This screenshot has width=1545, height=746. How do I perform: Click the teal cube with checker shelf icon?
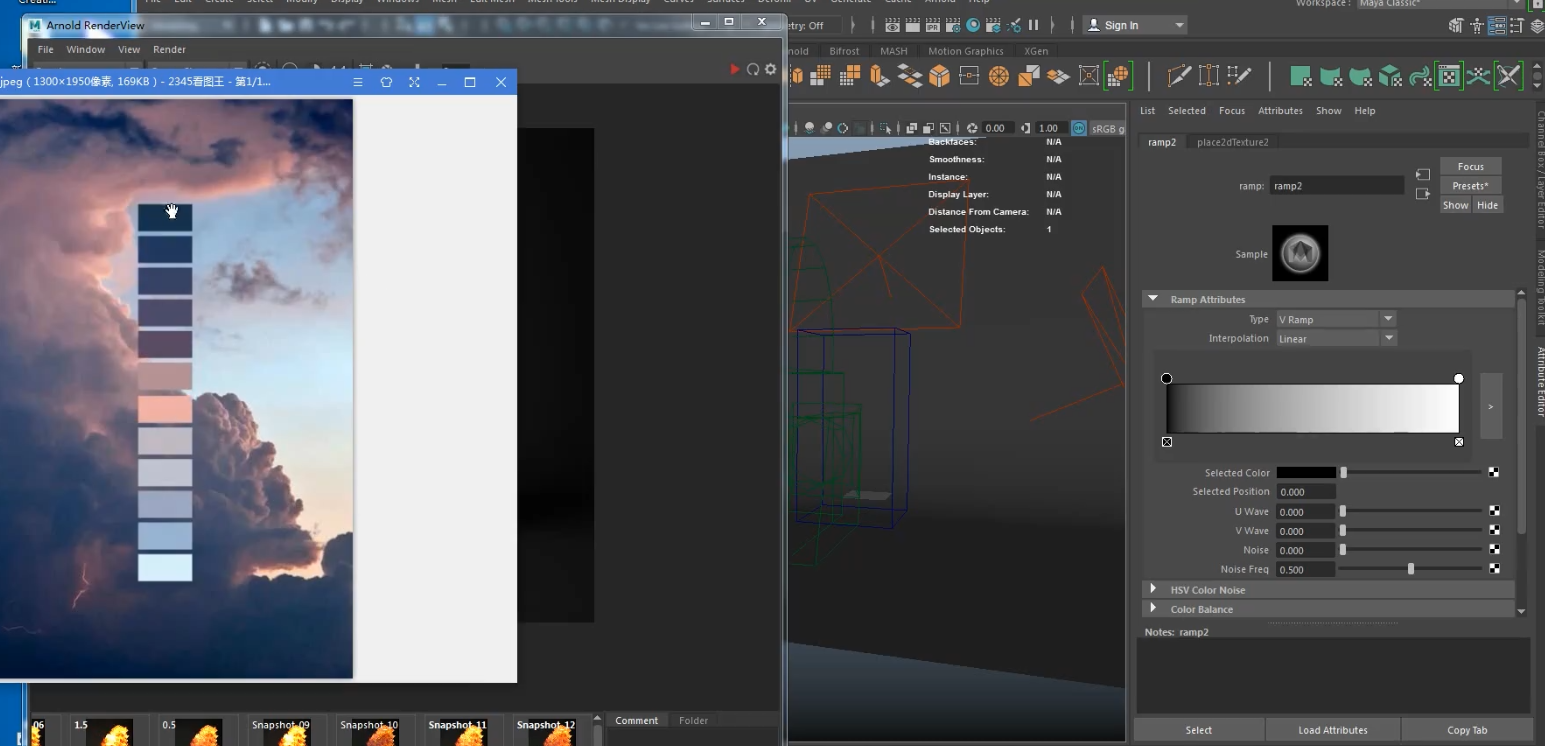click(1390, 76)
